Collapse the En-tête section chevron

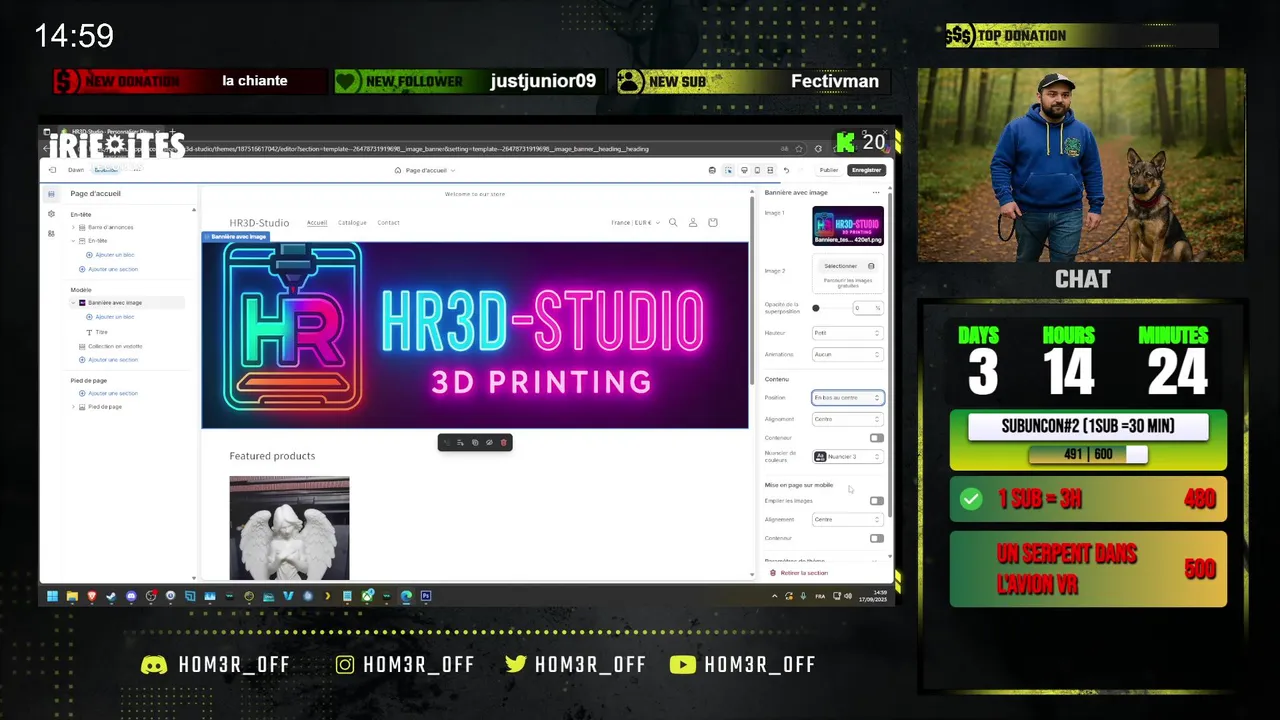(73, 241)
